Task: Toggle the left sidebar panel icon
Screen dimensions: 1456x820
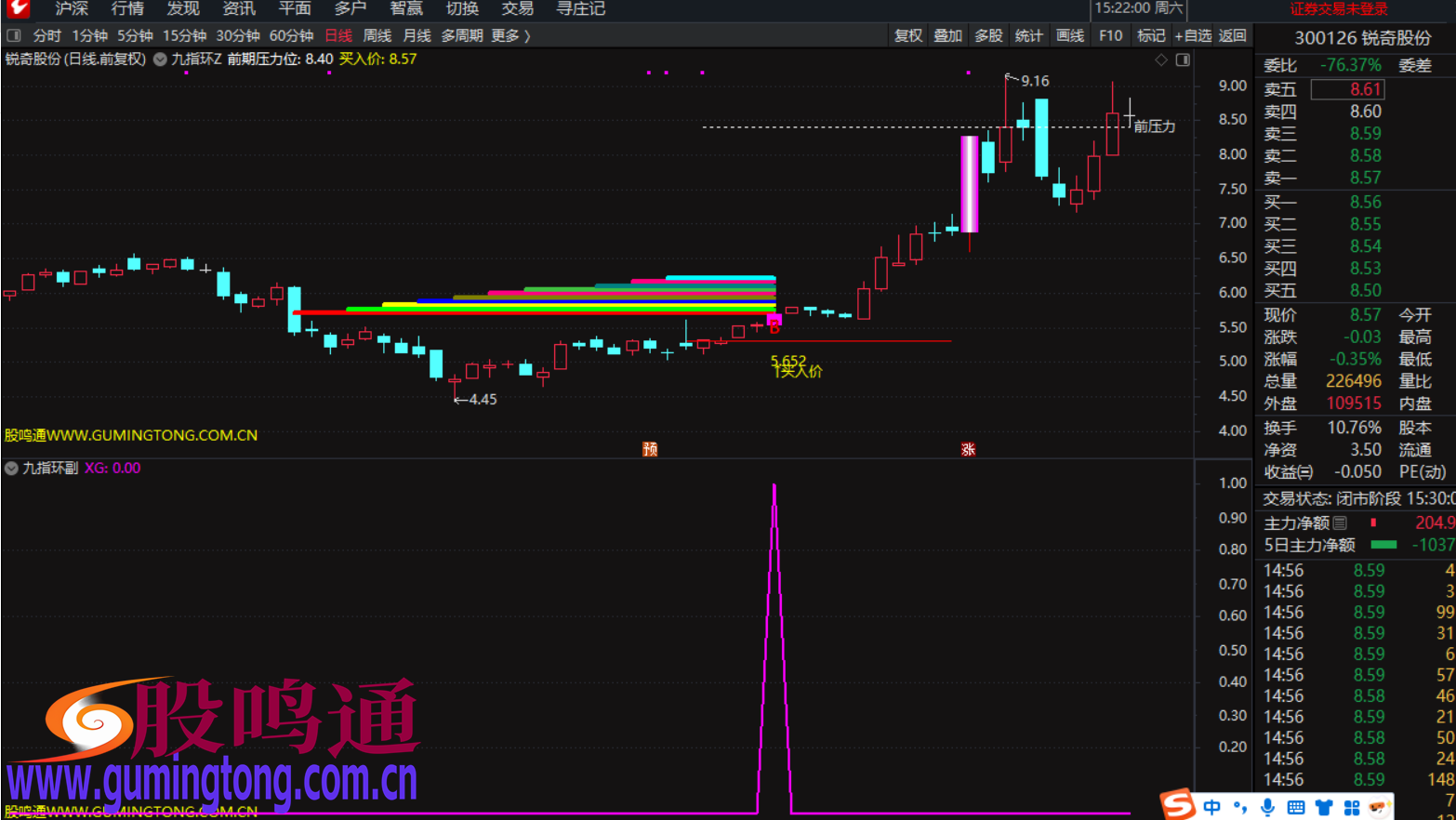Action: [13, 36]
